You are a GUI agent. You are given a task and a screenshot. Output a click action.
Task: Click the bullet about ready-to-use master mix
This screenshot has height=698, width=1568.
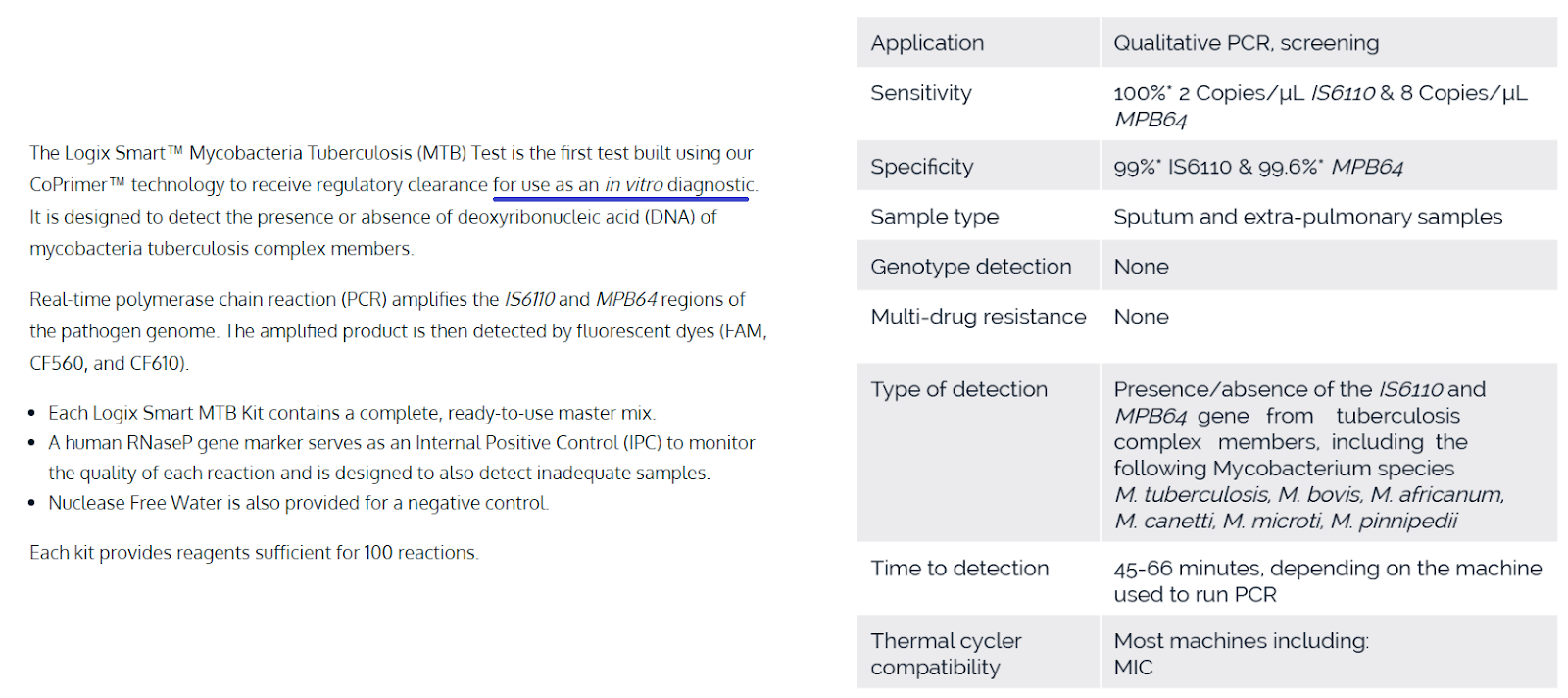(x=352, y=413)
